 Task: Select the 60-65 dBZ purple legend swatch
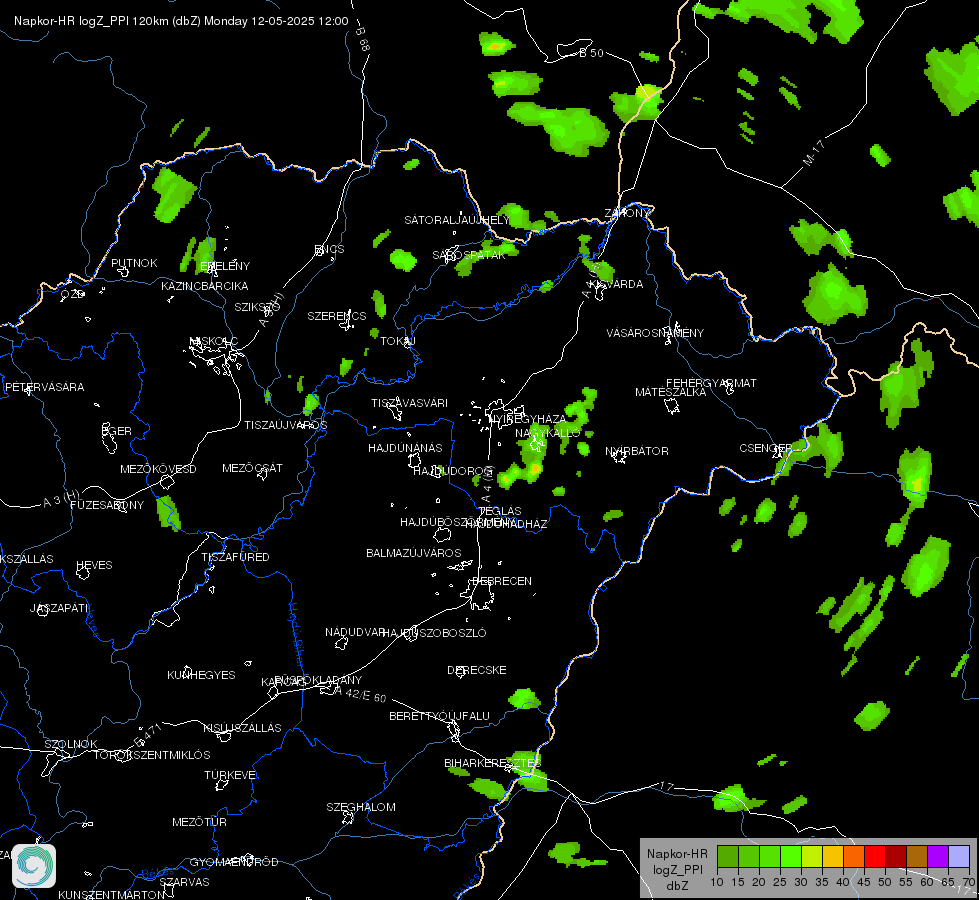point(938,856)
